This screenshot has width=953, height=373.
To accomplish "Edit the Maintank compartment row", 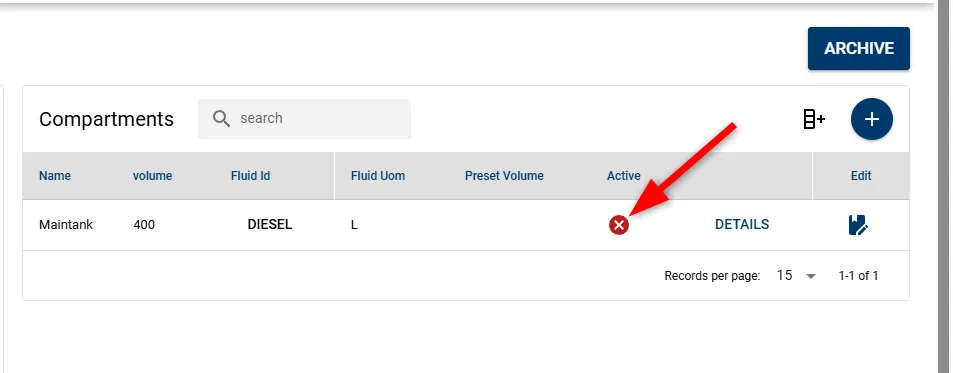I will (x=858, y=225).
